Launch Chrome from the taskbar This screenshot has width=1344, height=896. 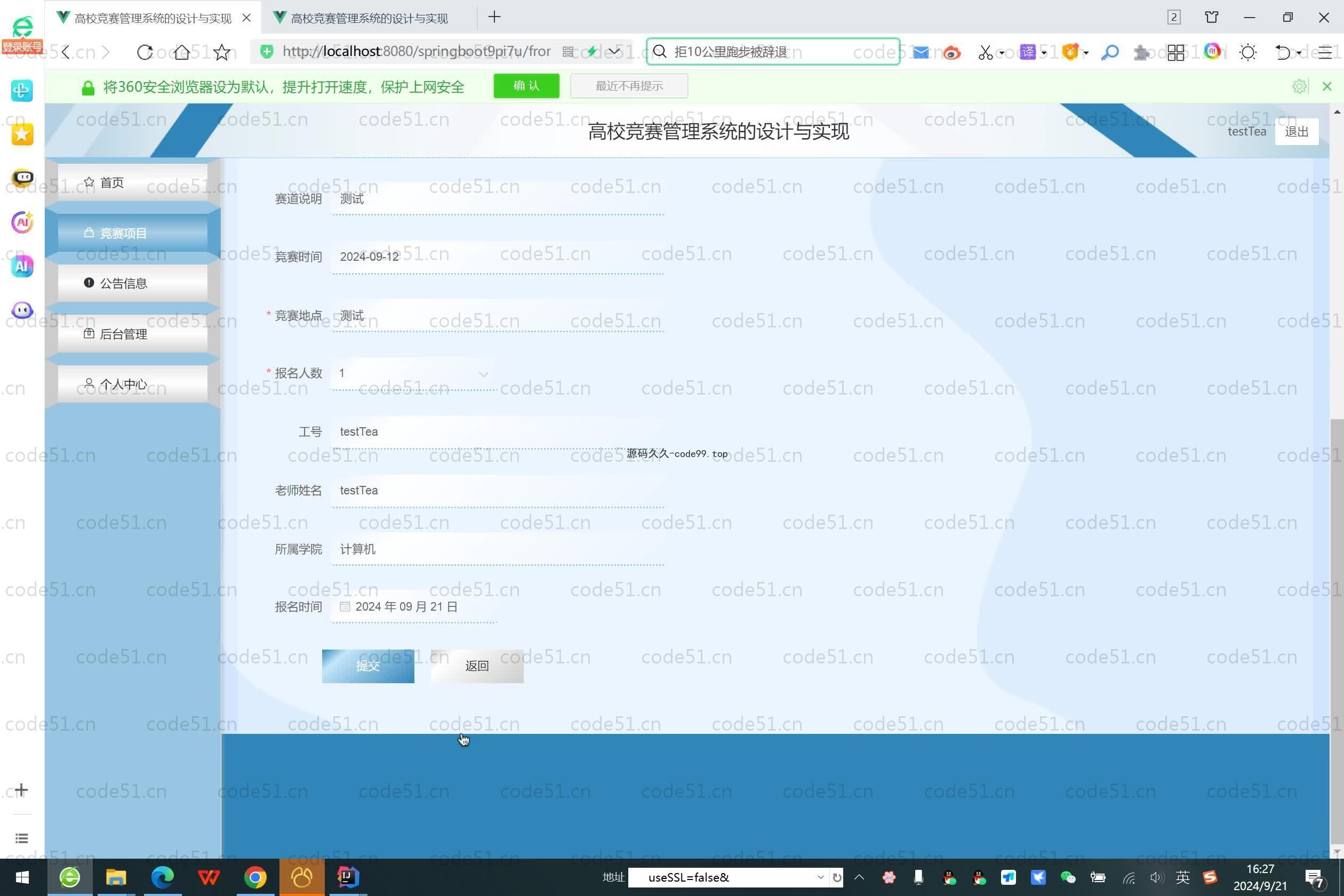[x=255, y=877]
